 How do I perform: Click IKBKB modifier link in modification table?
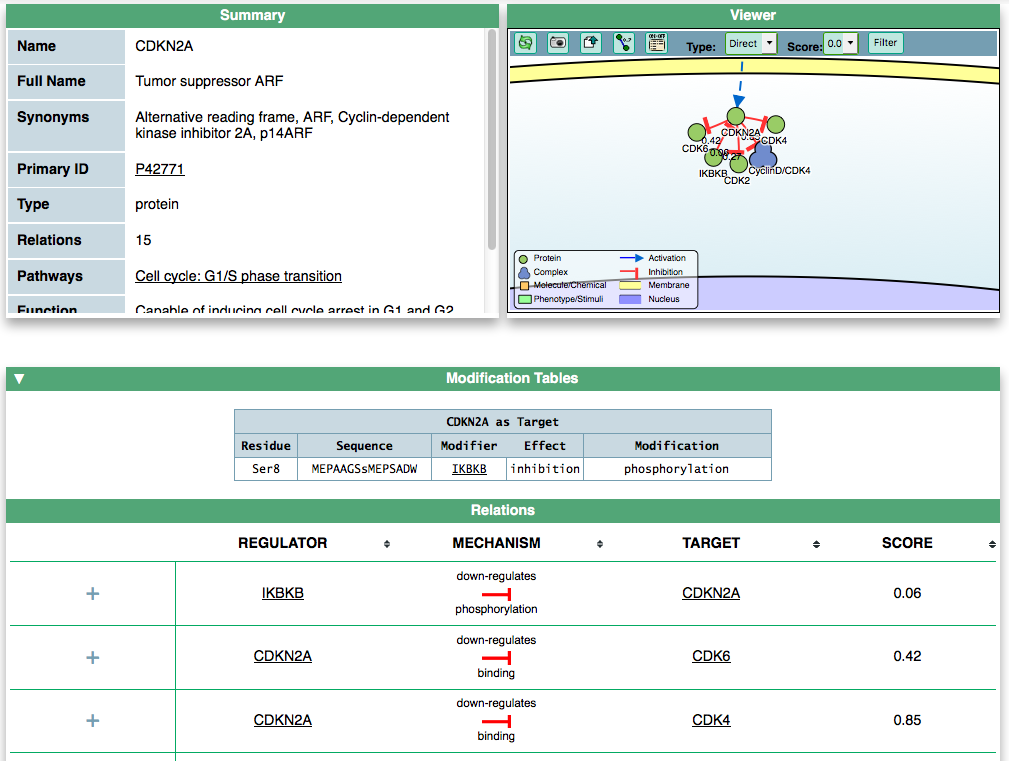(x=469, y=469)
